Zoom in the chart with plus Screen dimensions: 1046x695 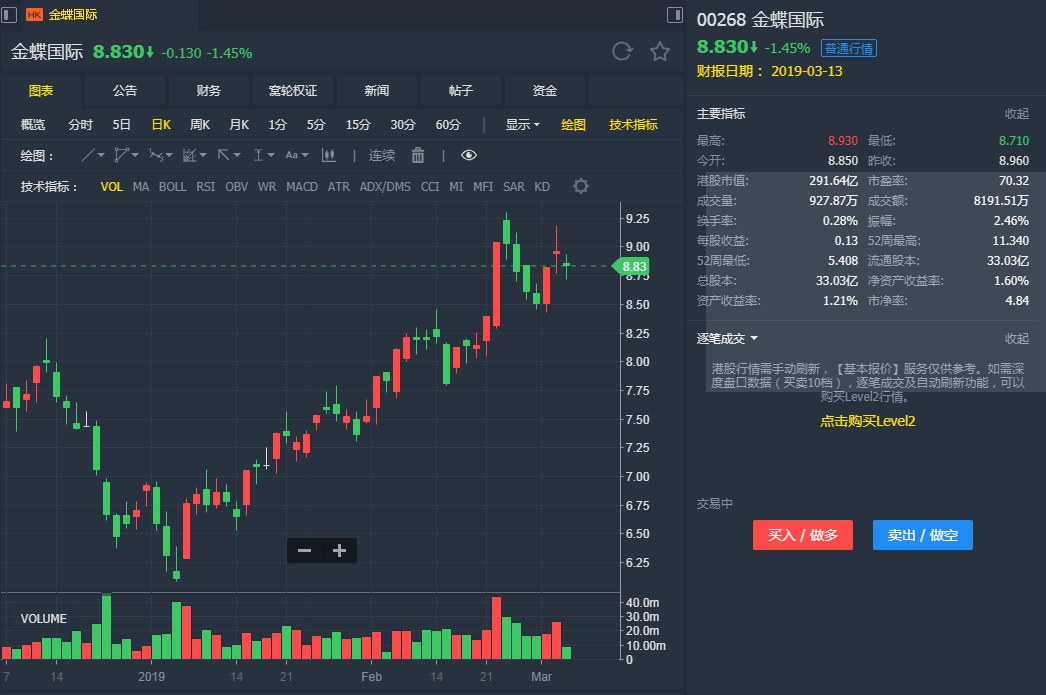coord(339,550)
